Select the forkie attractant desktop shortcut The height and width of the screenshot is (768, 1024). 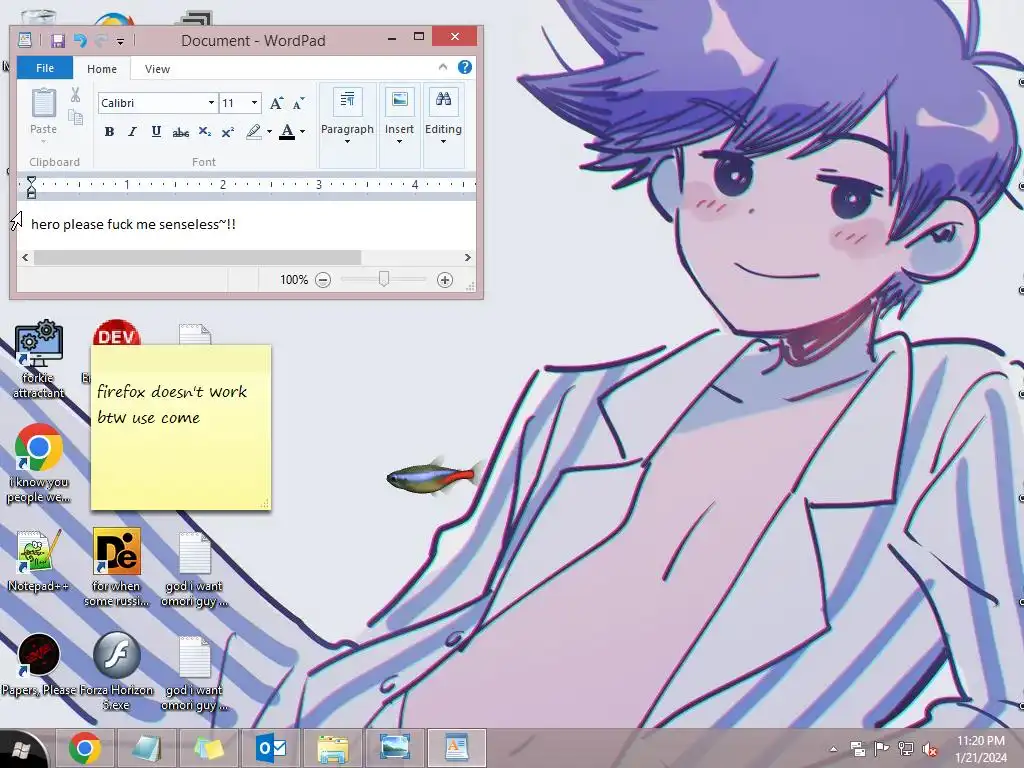click(38, 359)
